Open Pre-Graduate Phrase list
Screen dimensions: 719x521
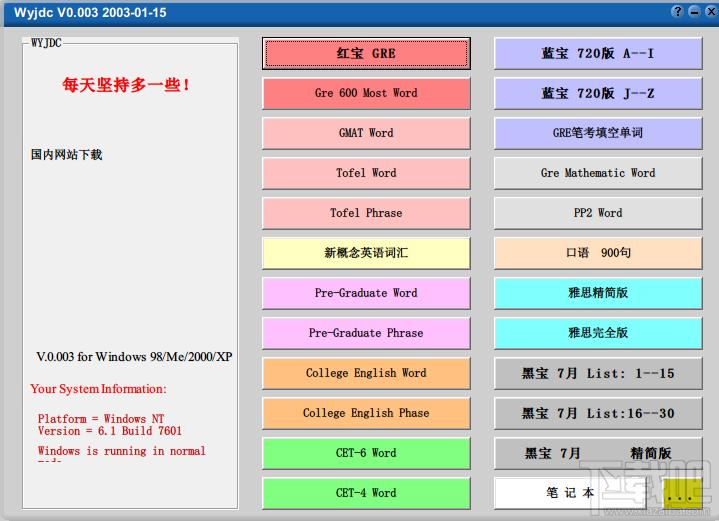366,333
